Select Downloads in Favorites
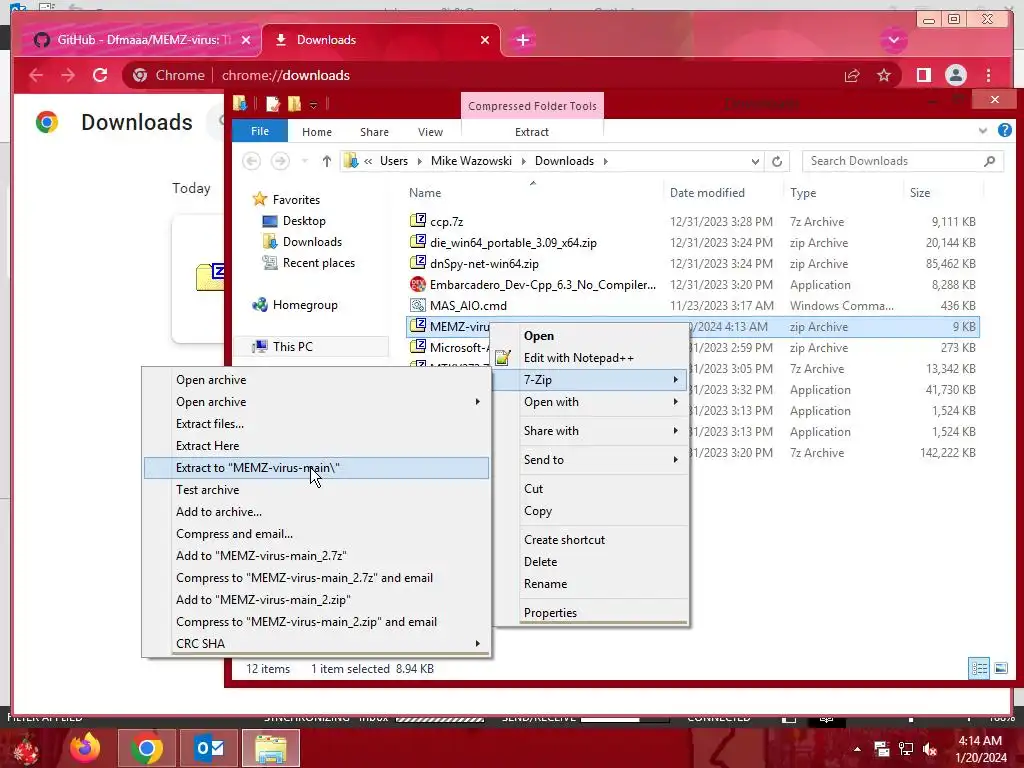Viewport: 1024px width, 768px height. coord(312,242)
